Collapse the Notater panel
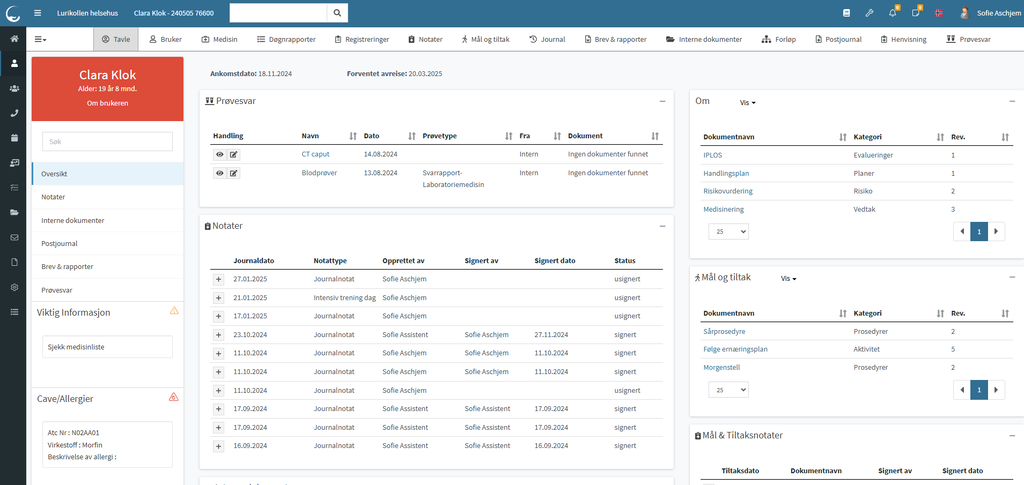Viewport: 1024px width, 485px height. (662, 226)
